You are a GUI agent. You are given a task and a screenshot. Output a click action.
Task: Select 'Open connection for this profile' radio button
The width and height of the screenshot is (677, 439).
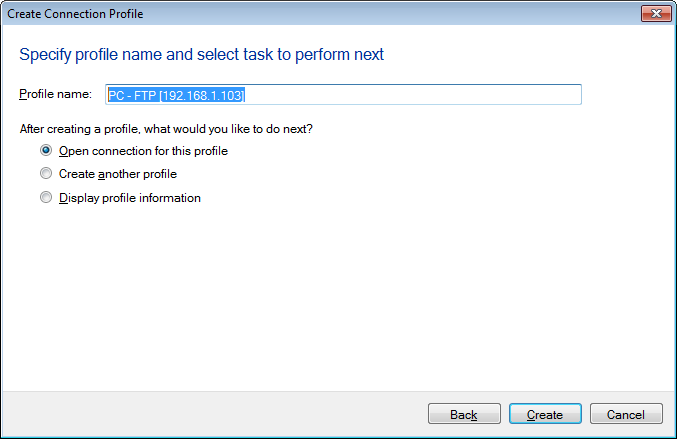click(46, 151)
